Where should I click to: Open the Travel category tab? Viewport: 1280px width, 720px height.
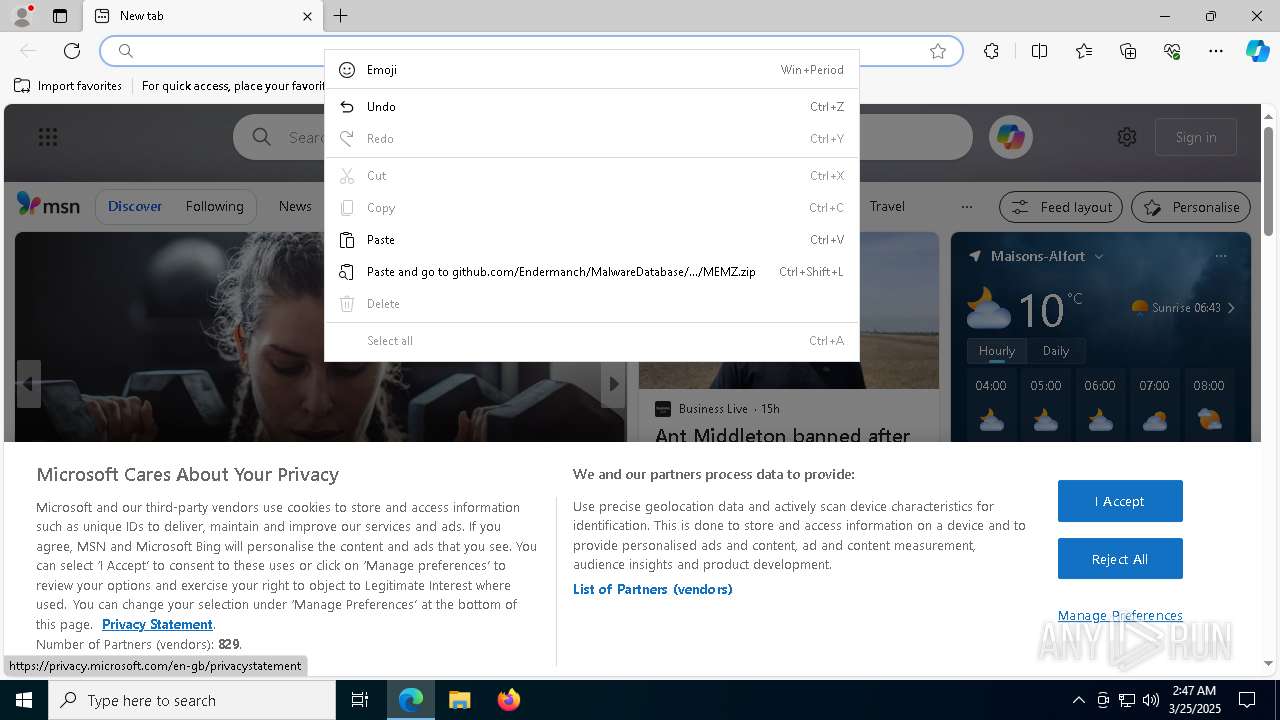[x=887, y=206]
